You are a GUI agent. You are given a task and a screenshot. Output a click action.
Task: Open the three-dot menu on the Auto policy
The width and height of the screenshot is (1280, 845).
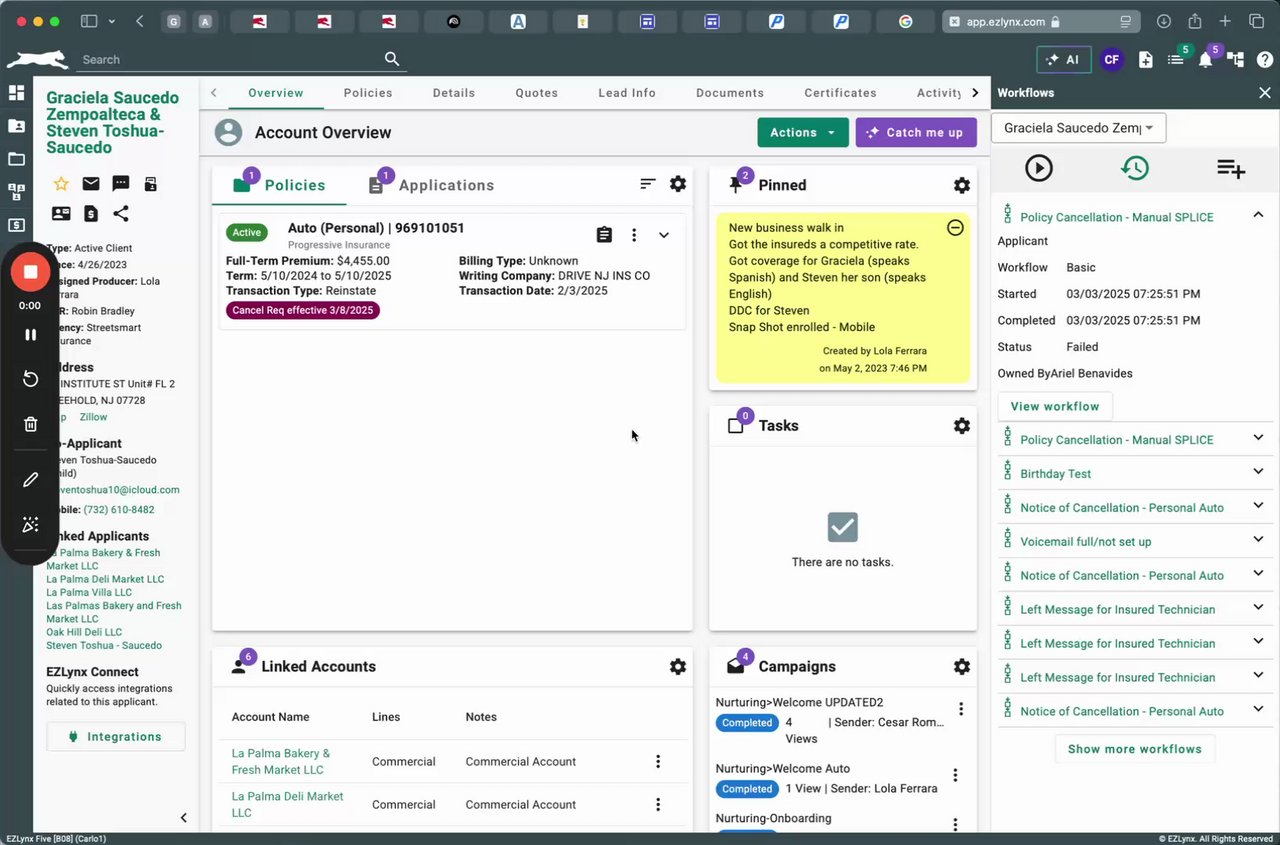coord(634,235)
